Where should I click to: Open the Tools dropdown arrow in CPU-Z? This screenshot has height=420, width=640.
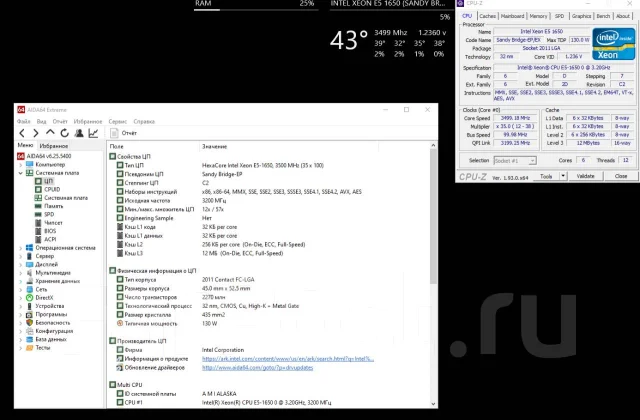click(x=563, y=176)
